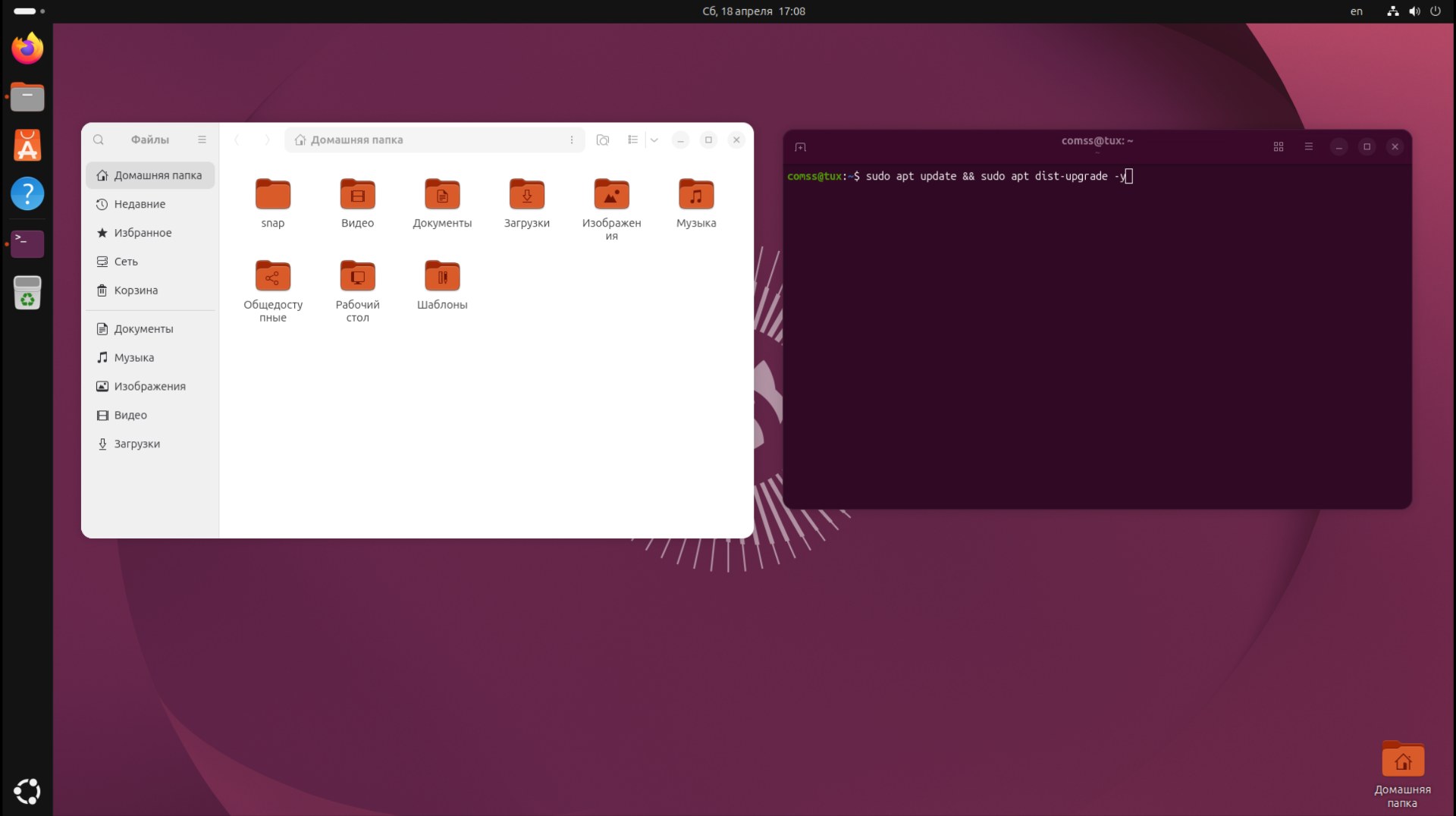Open the terminal hamburger menu
The width and height of the screenshot is (1456, 816).
(1309, 146)
